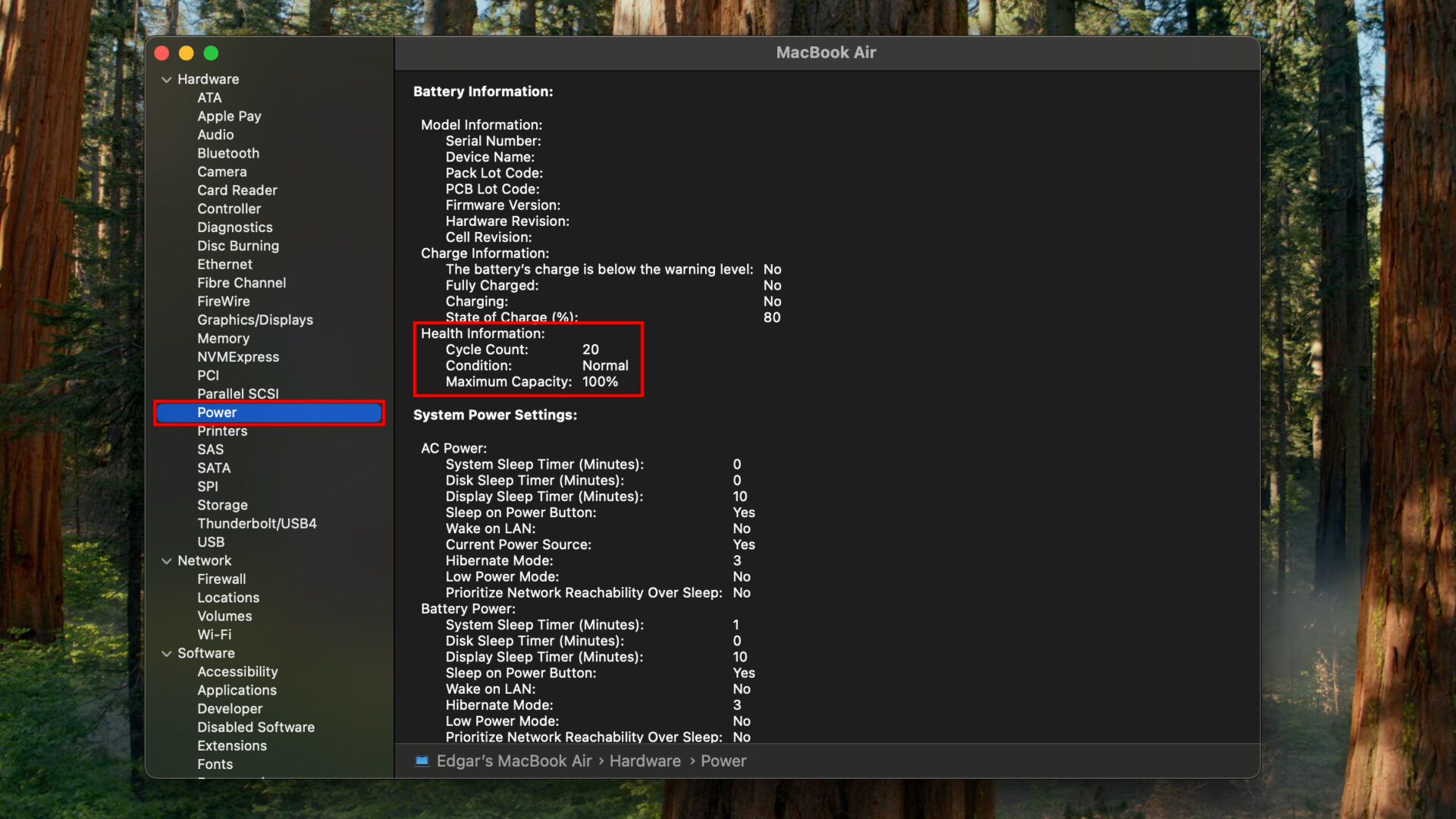
Task: Select Applications under Software
Action: pyautogui.click(x=237, y=690)
